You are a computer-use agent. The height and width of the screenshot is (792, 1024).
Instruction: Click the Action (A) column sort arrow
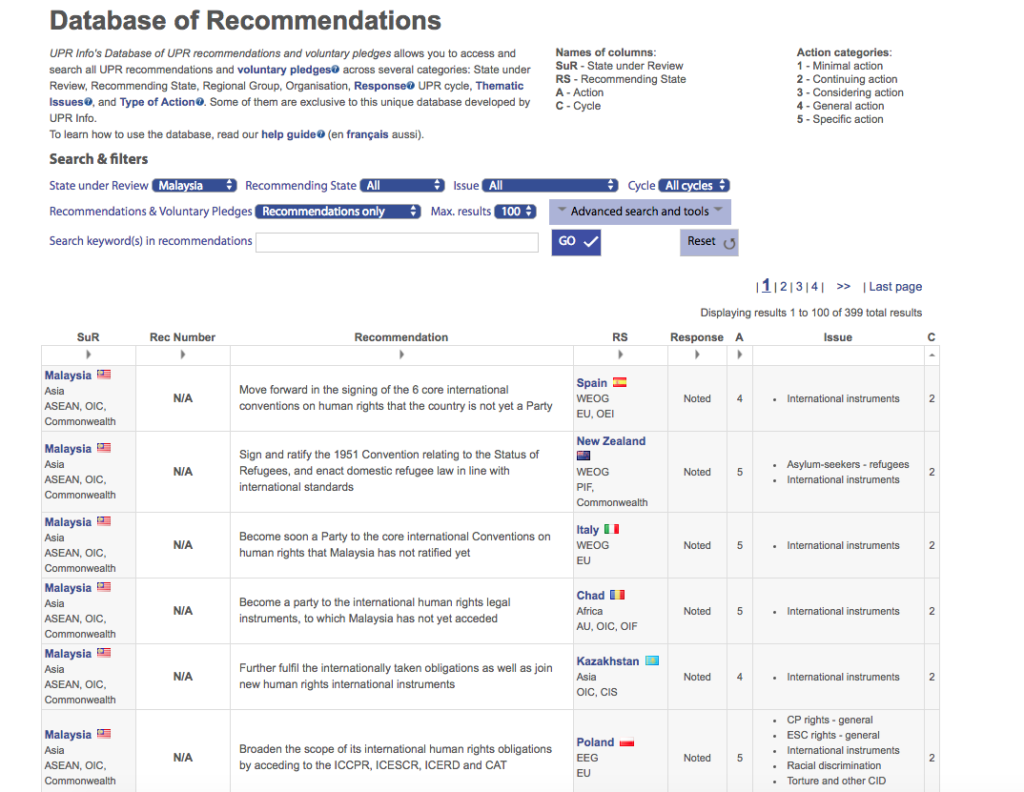[x=739, y=355]
